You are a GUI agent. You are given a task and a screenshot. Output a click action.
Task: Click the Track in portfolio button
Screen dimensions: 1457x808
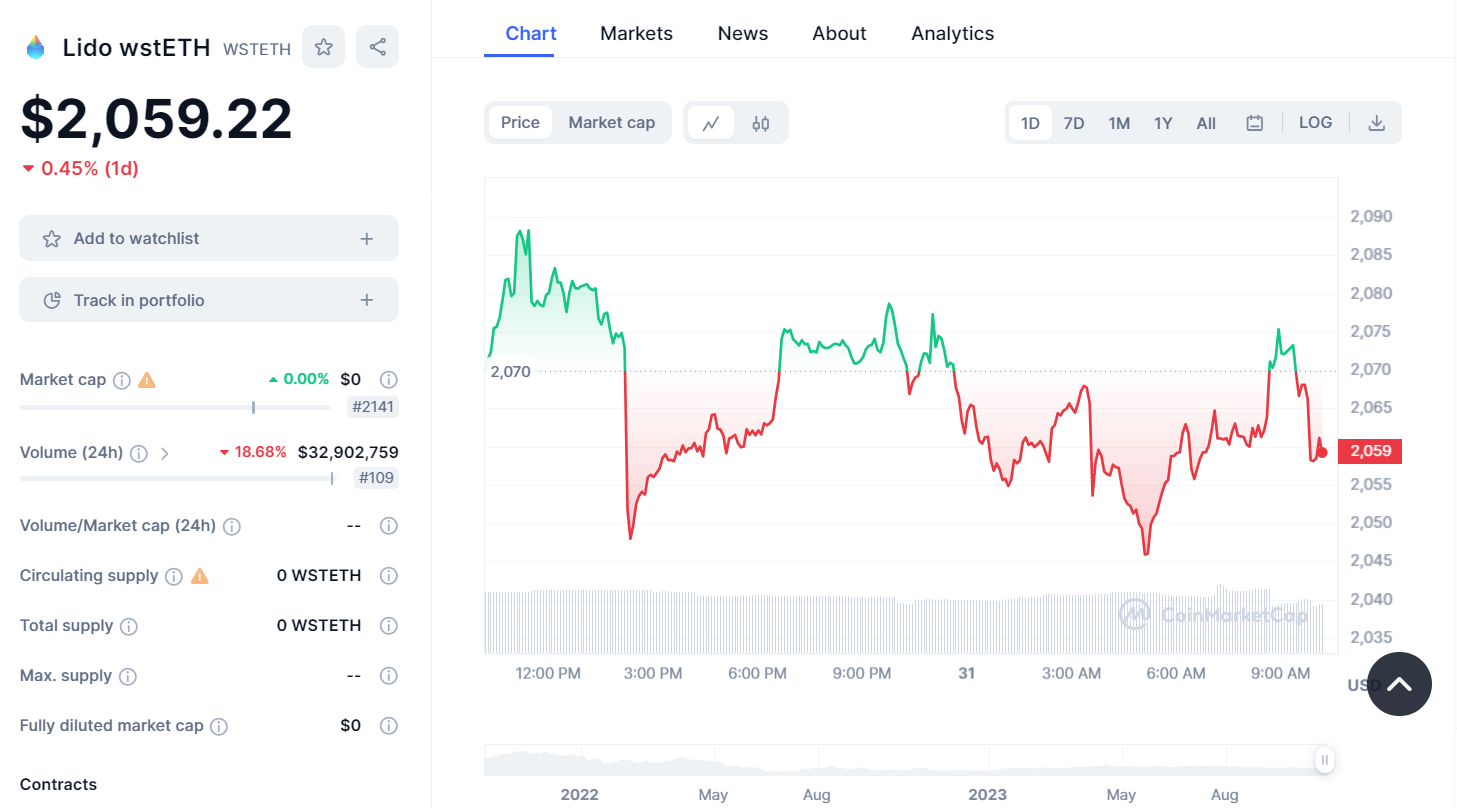(209, 300)
